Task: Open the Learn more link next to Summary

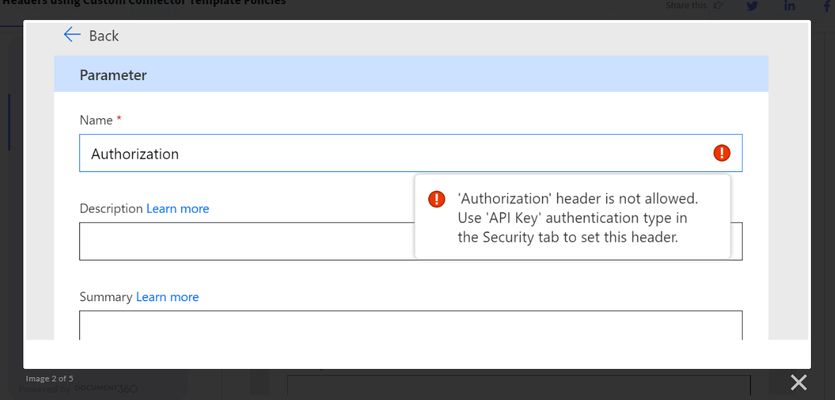Action: pos(167,297)
